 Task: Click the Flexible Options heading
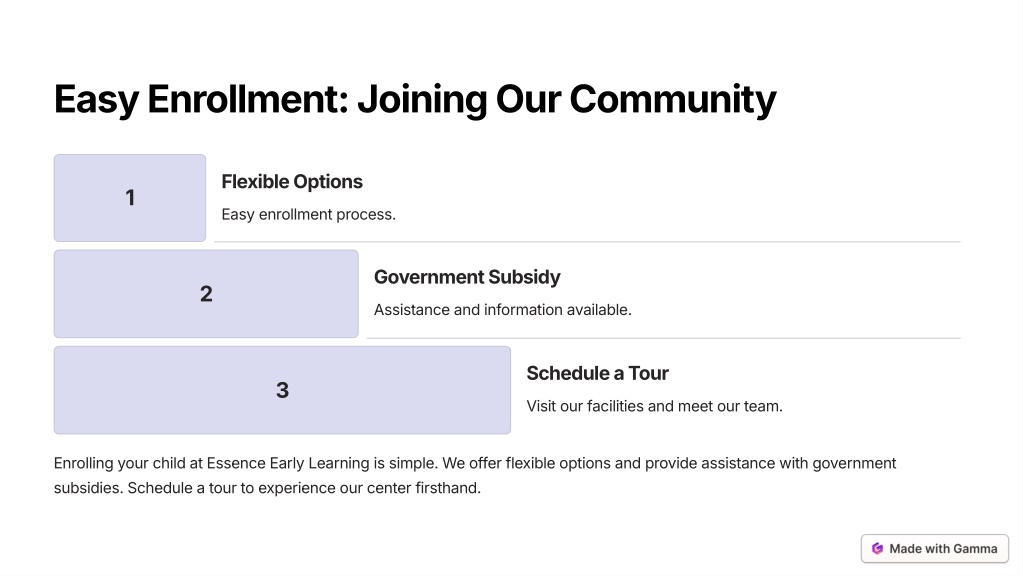pos(292,181)
